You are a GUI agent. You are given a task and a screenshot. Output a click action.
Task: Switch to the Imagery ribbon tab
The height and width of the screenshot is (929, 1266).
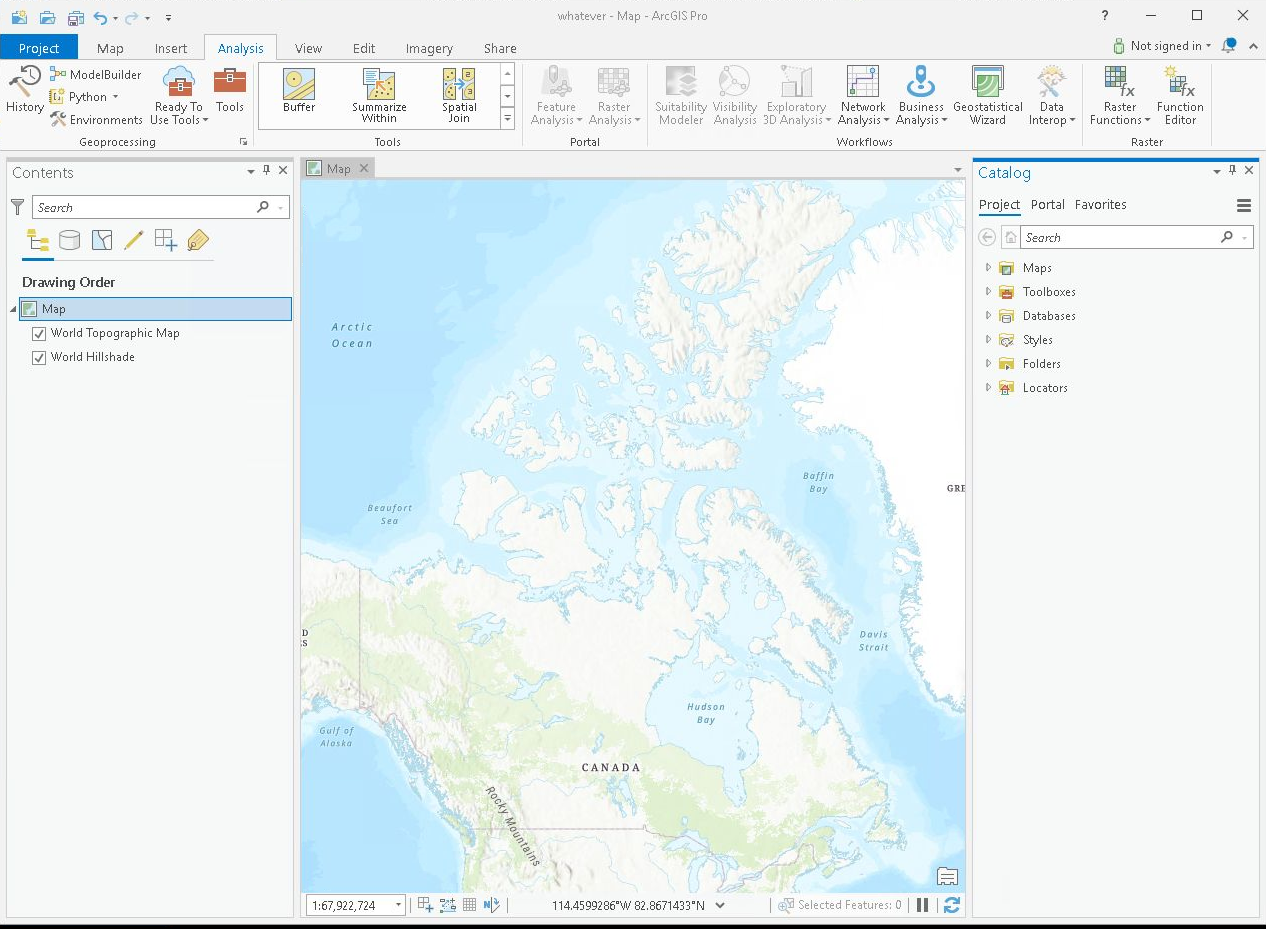coord(429,47)
